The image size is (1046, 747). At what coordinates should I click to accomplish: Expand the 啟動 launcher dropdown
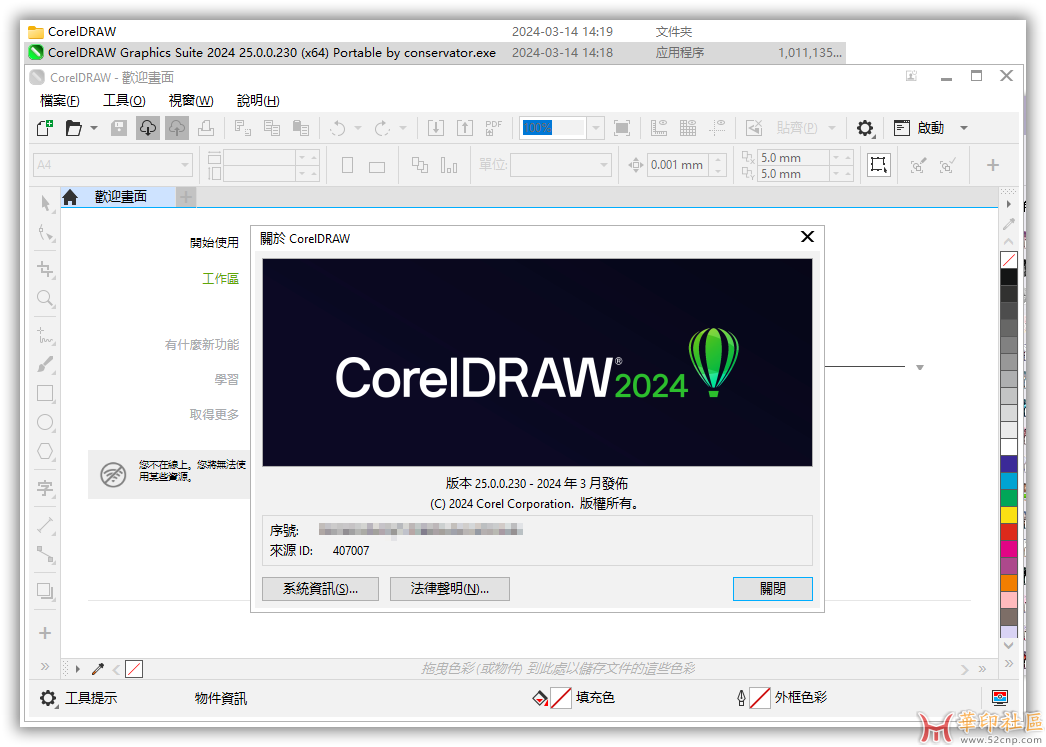click(x=964, y=128)
